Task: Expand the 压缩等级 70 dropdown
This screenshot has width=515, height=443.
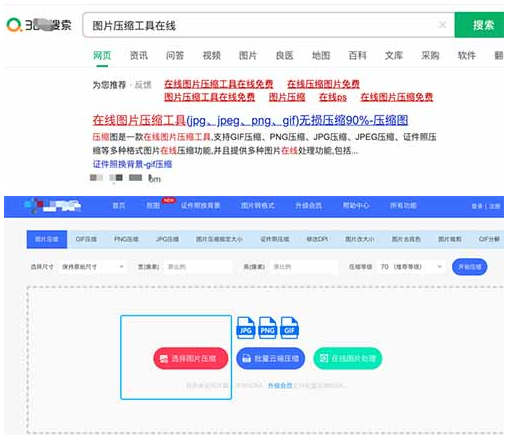Action: [411, 267]
